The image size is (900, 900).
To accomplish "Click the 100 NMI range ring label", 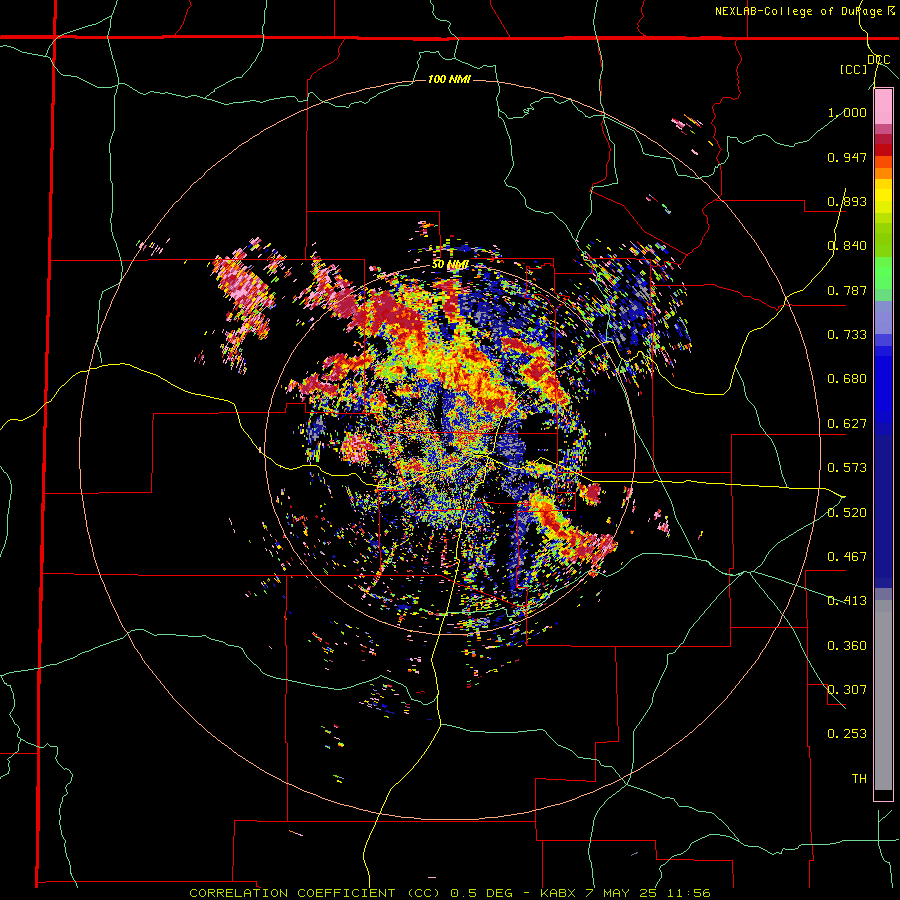I will click(x=449, y=79).
